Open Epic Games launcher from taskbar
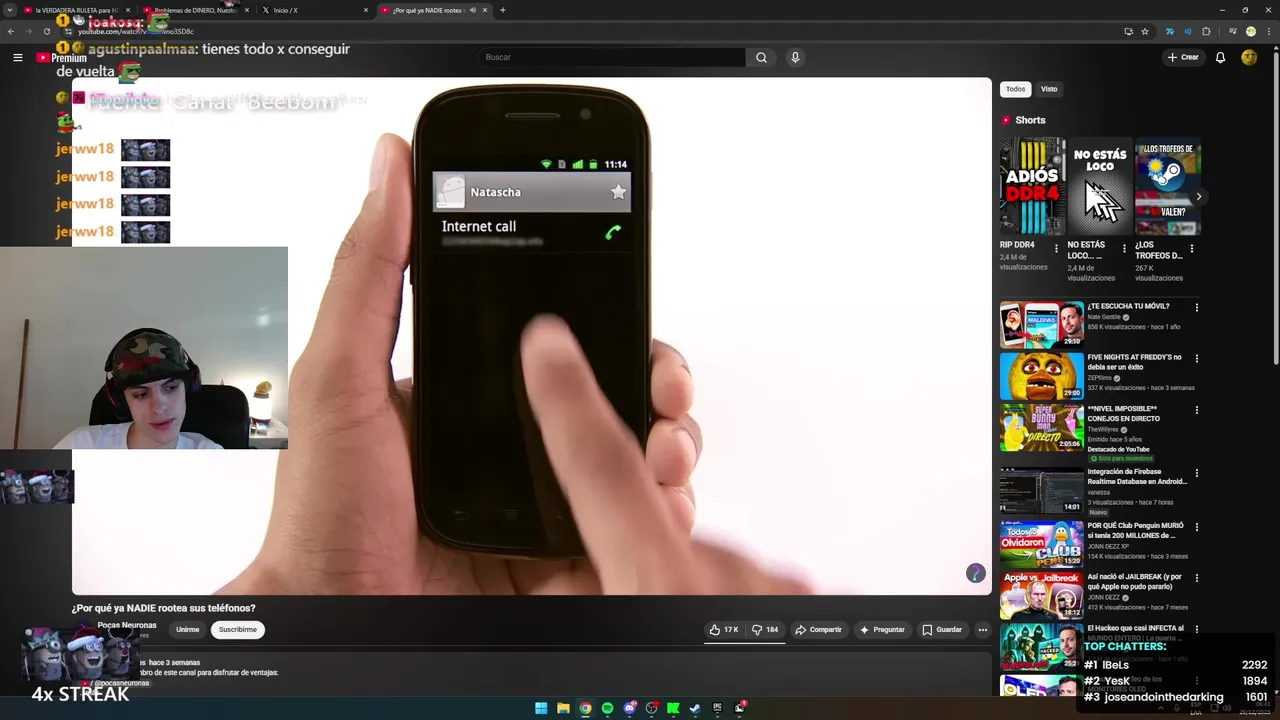This screenshot has width=1280, height=720. pyautogui.click(x=717, y=708)
